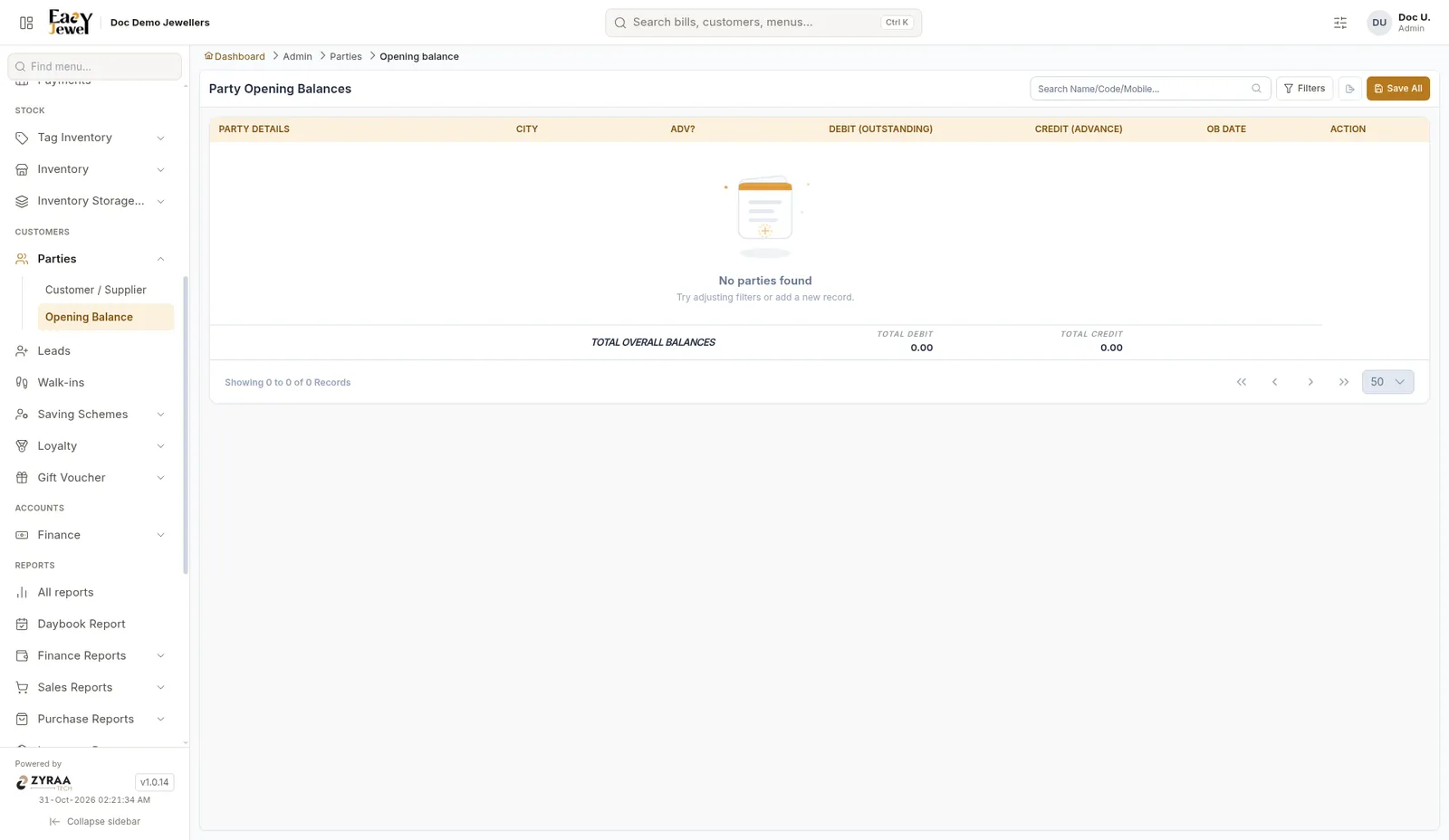Expand the Finance Reports submenu chevron
Image resolution: width=1449 pixels, height=840 pixels.
click(x=160, y=656)
